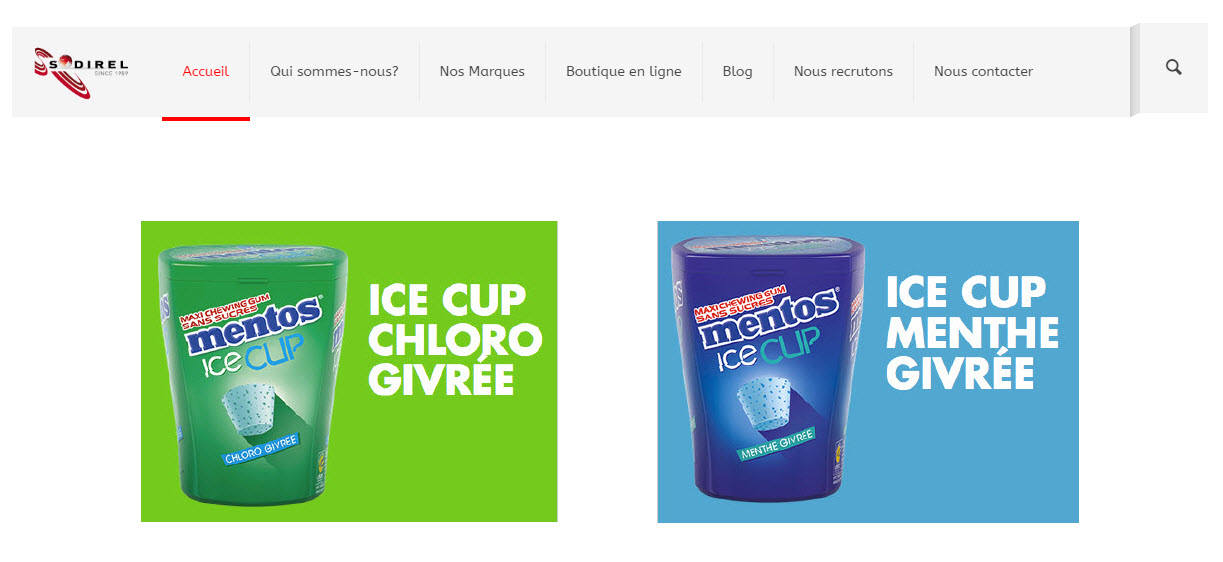Open Boutique en ligne

pos(624,71)
